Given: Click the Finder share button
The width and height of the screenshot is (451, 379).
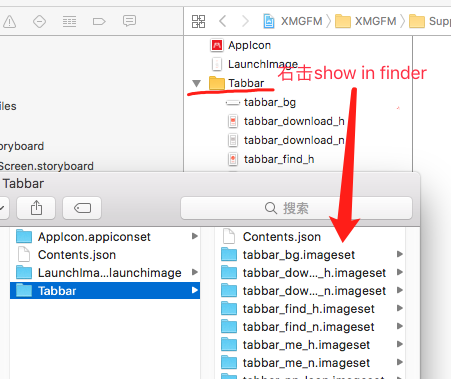Looking at the screenshot, I should click(x=36, y=208).
